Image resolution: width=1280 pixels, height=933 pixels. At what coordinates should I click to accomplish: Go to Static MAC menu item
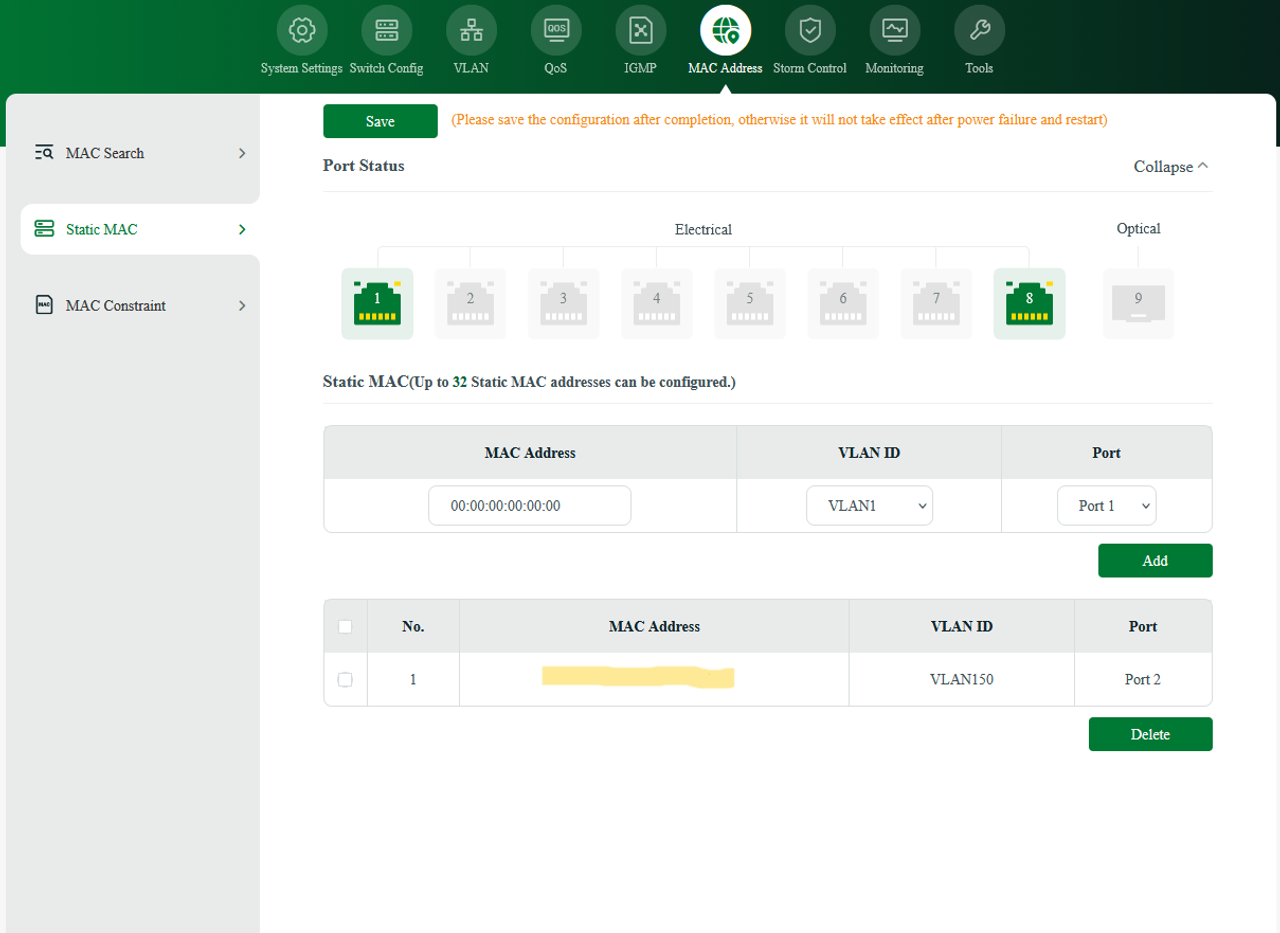(140, 229)
